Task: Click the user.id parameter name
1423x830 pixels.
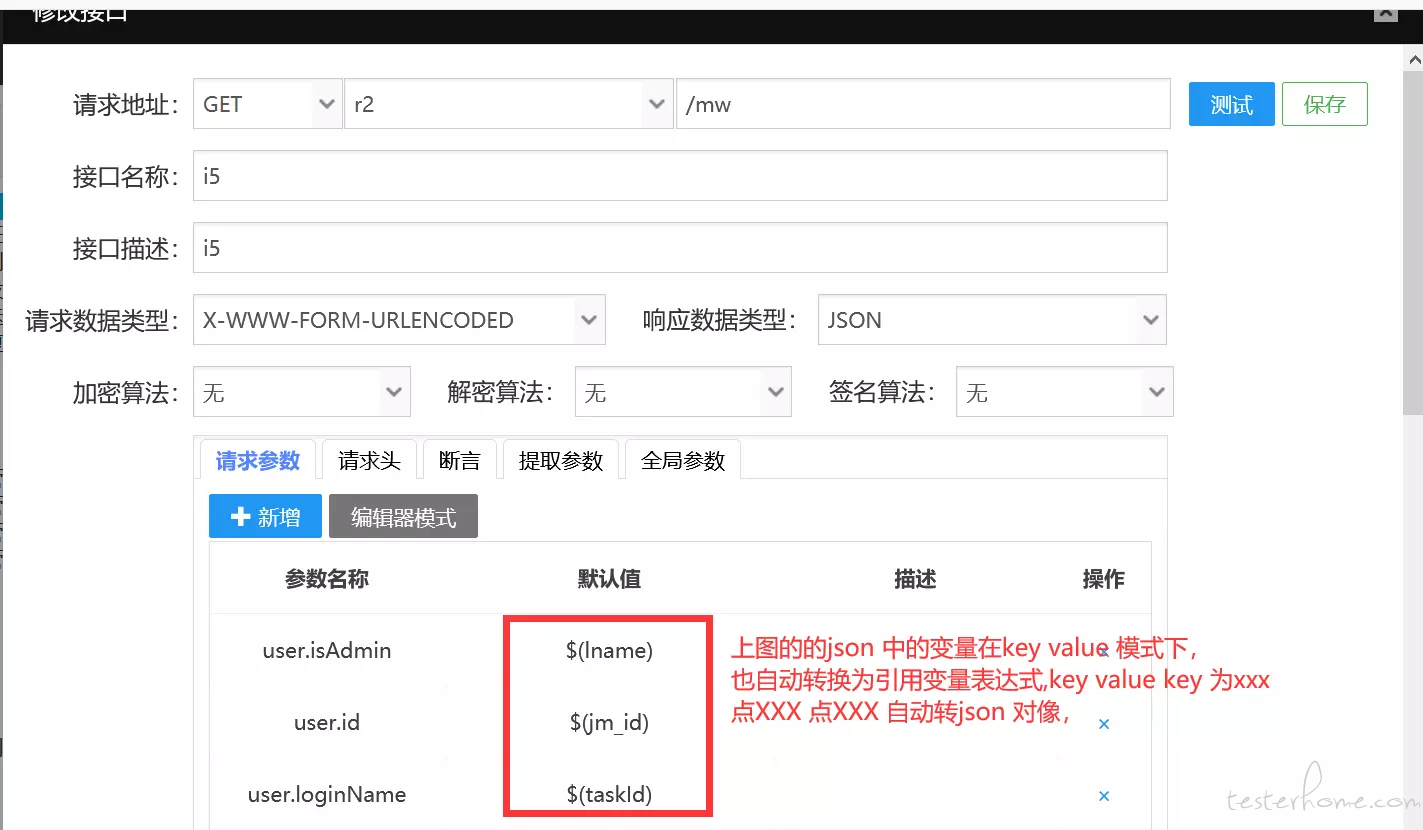Action: [327, 722]
